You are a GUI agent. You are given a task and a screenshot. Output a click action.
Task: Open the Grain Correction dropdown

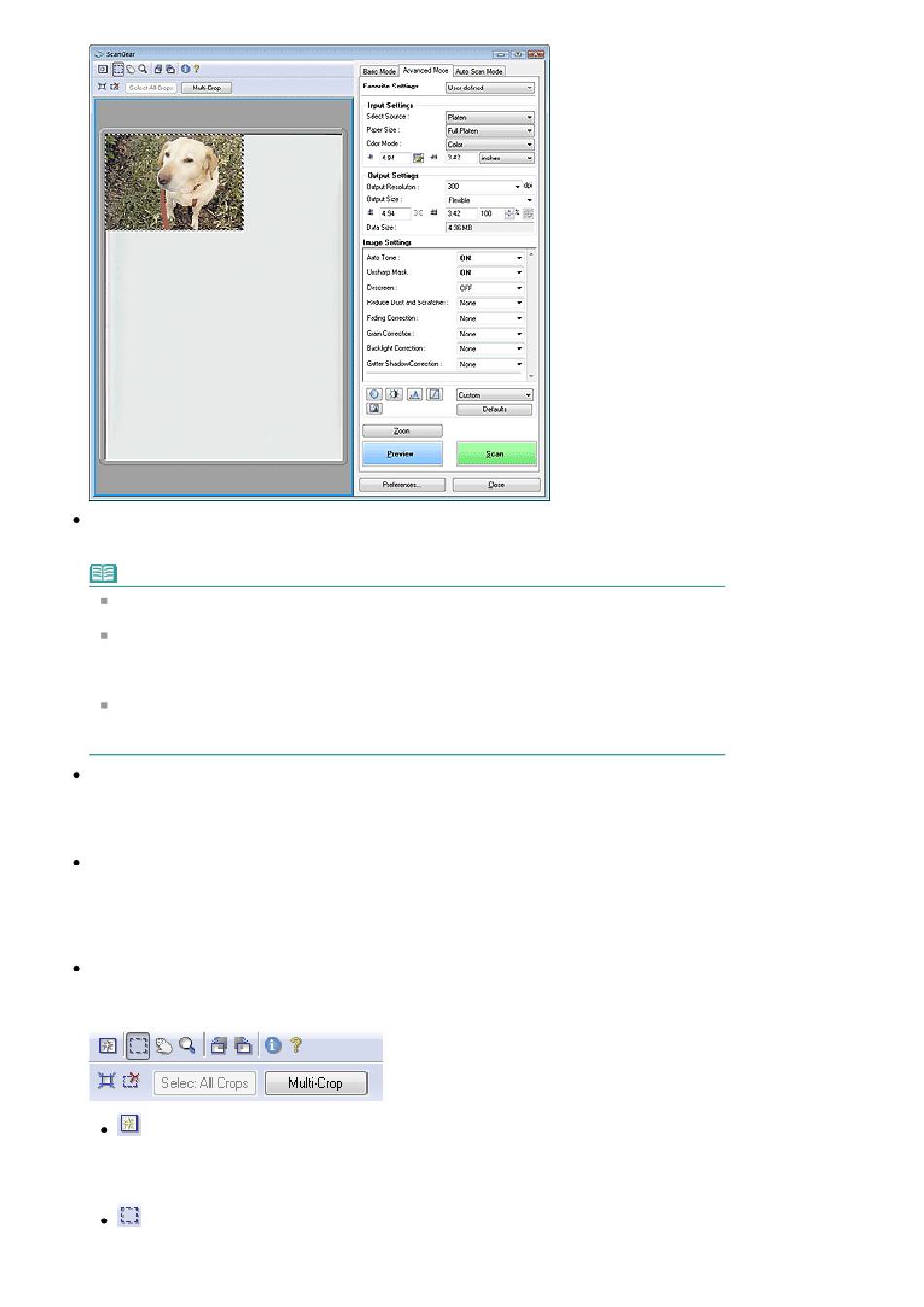coord(491,334)
